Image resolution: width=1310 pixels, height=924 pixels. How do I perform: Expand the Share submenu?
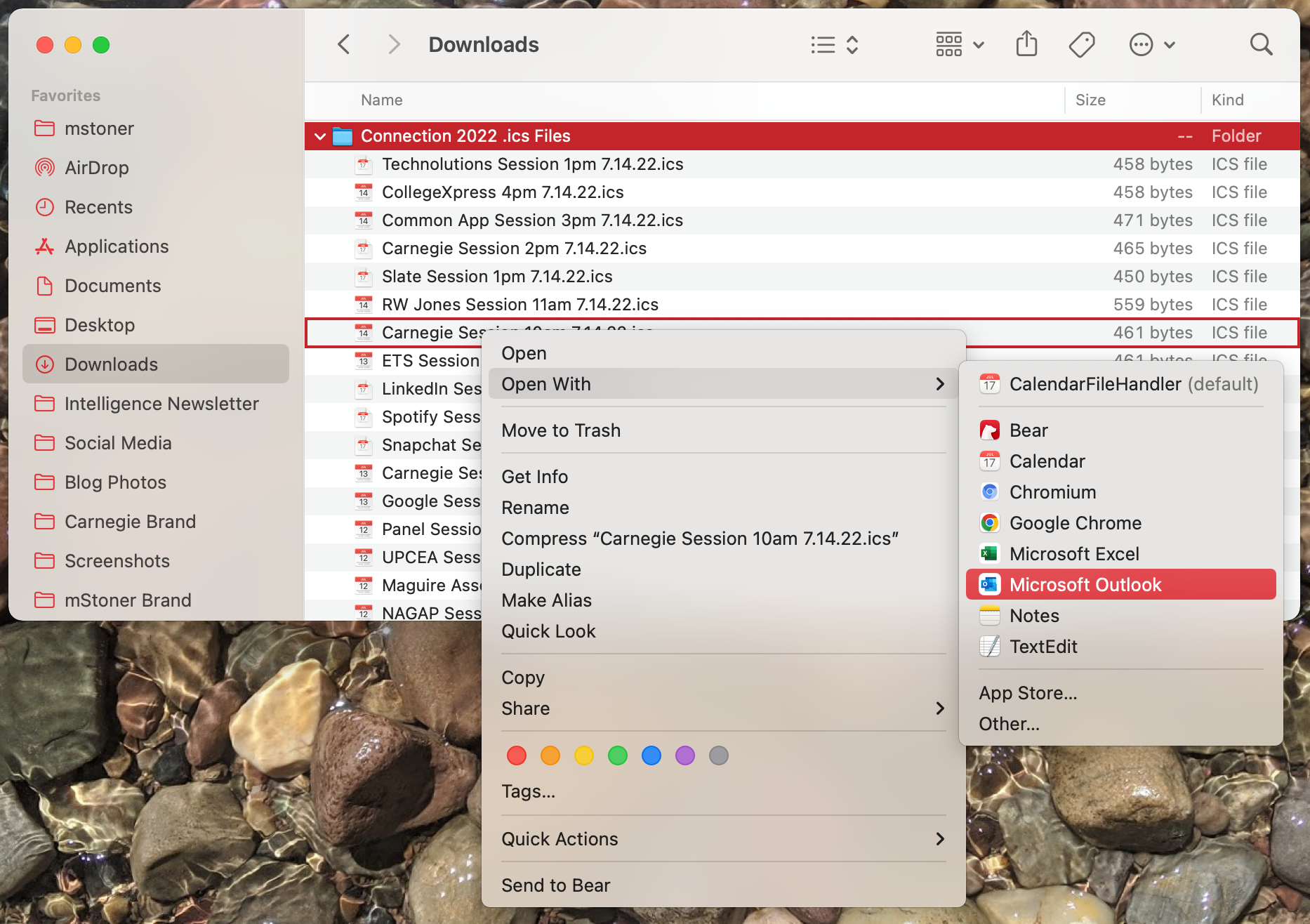(x=723, y=708)
